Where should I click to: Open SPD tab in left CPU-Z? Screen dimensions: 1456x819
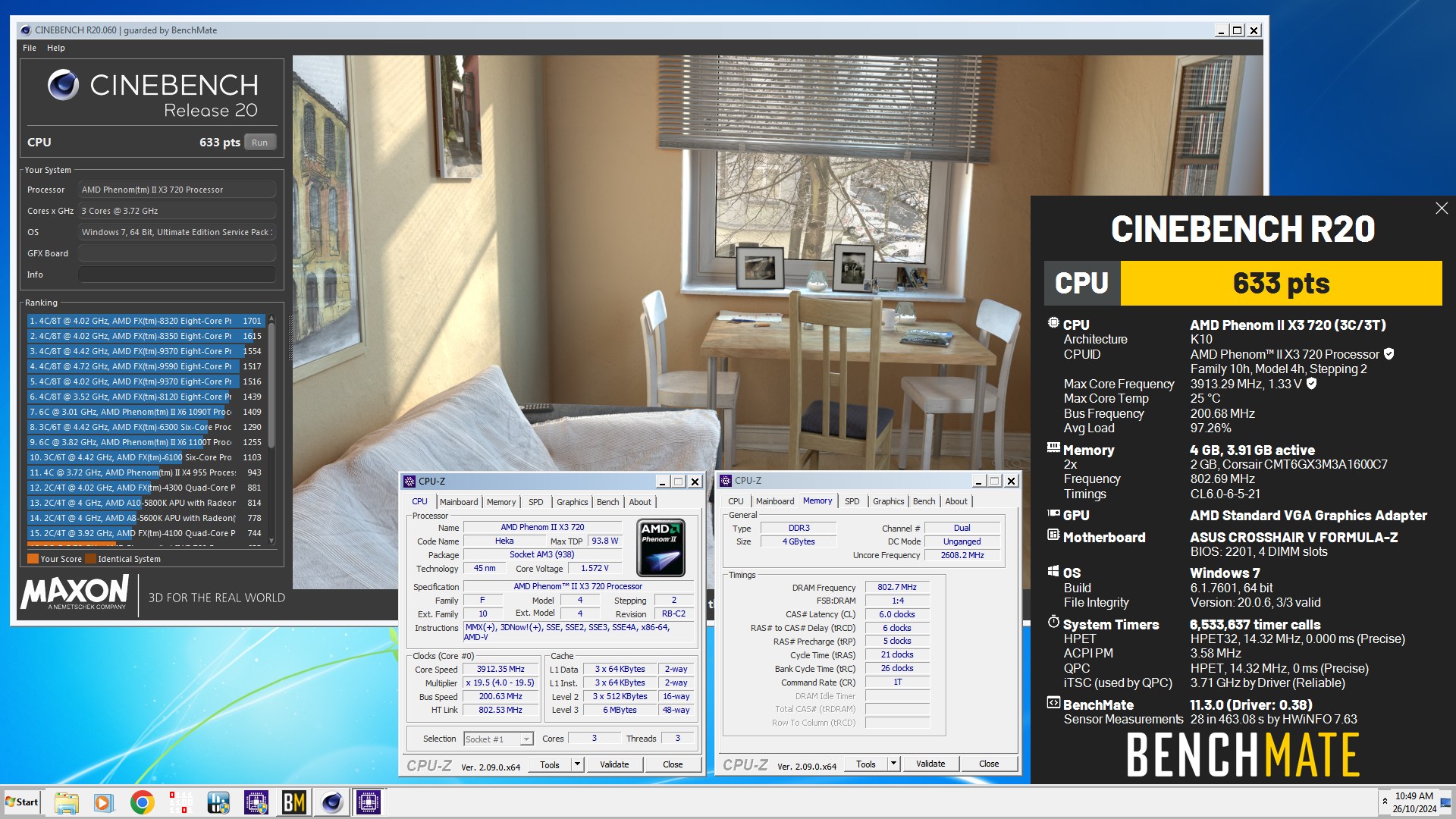tap(536, 502)
